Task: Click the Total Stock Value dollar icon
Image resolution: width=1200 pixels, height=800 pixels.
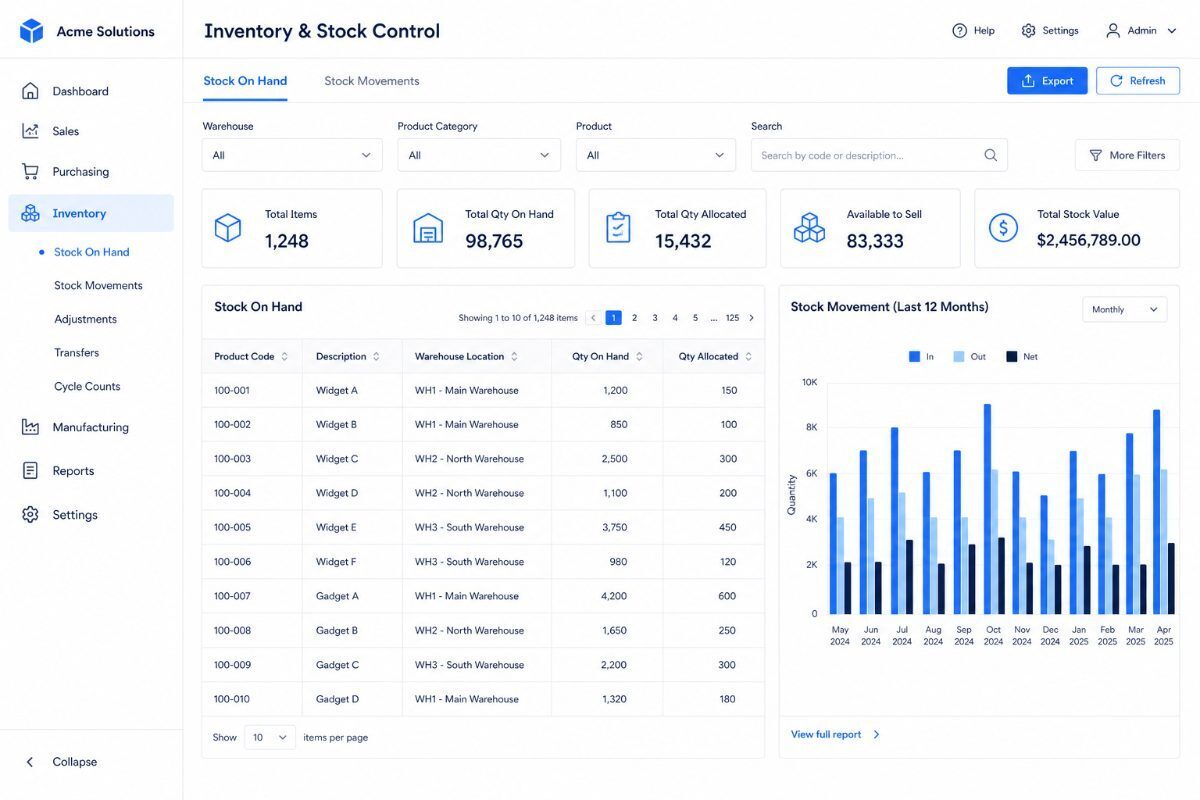Action: 1003,228
